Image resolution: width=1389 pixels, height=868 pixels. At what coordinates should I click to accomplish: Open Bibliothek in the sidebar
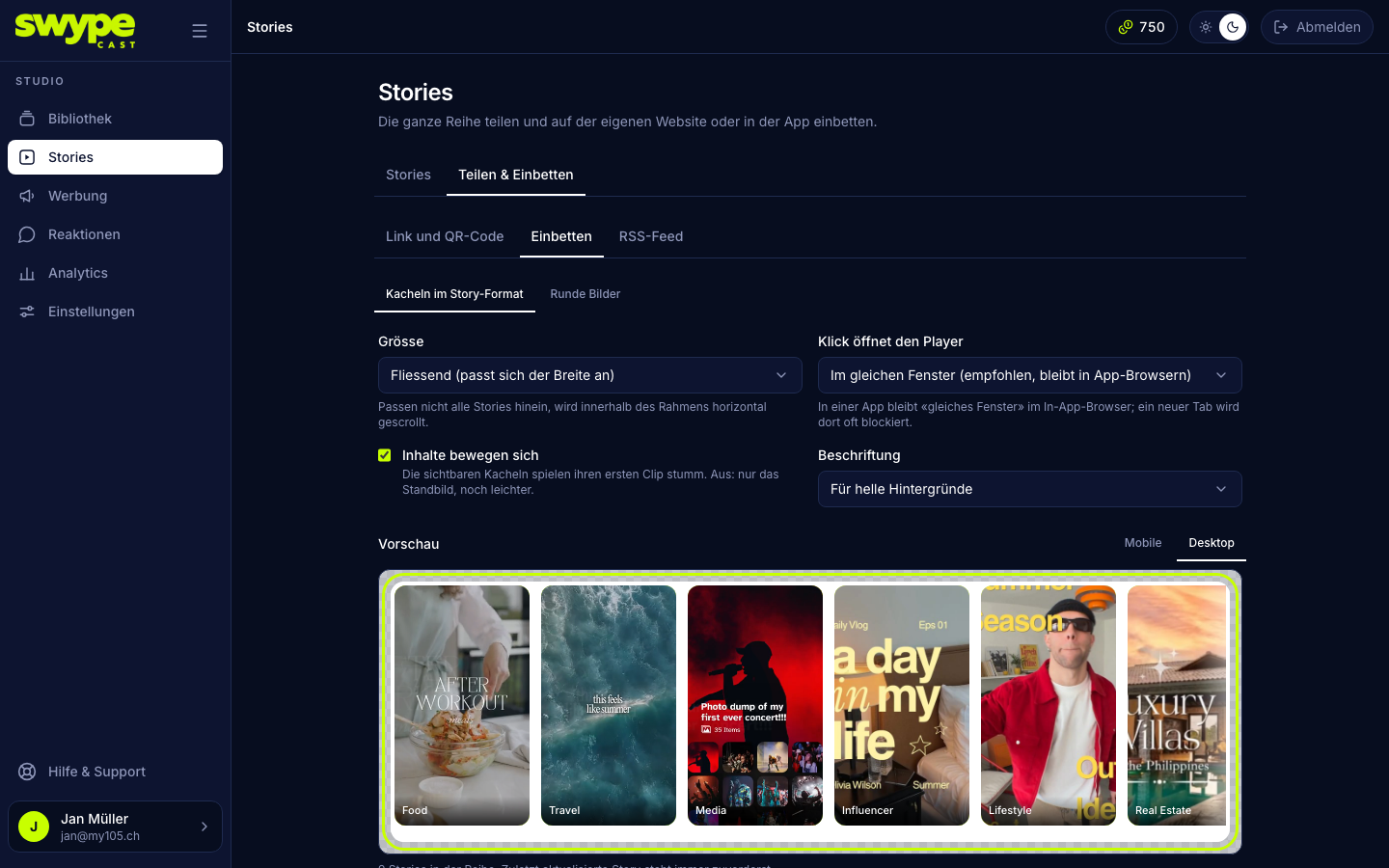click(x=115, y=119)
